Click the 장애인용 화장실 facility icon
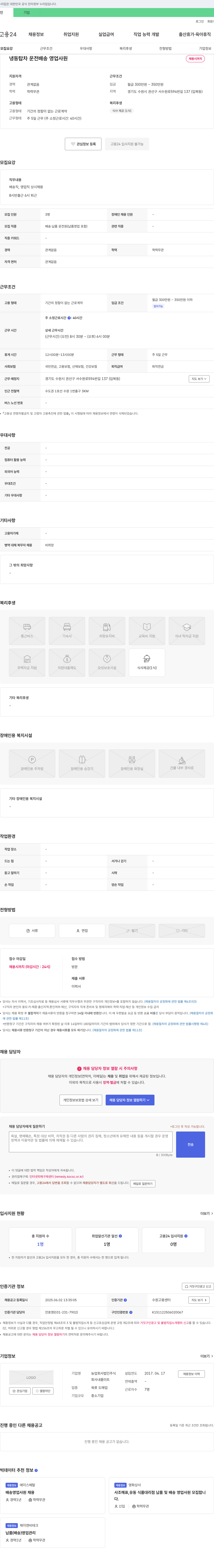This screenshot has width=214, height=1568. (x=132, y=763)
